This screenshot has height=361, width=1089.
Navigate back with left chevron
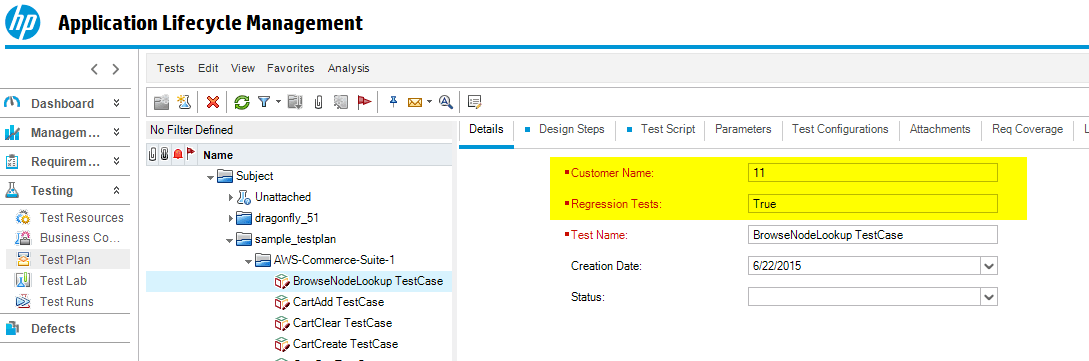pos(94,69)
